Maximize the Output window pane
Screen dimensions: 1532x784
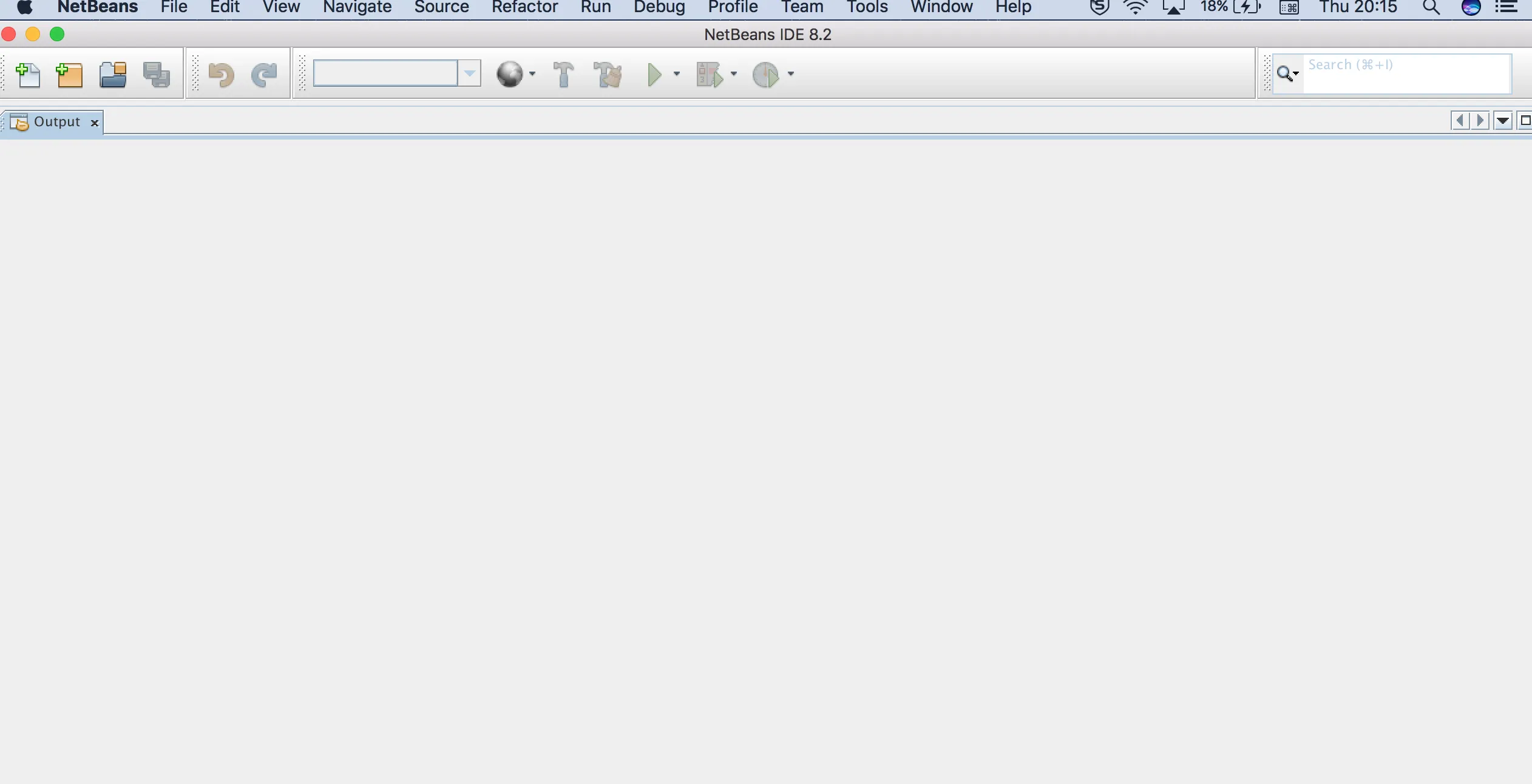[x=1525, y=121]
